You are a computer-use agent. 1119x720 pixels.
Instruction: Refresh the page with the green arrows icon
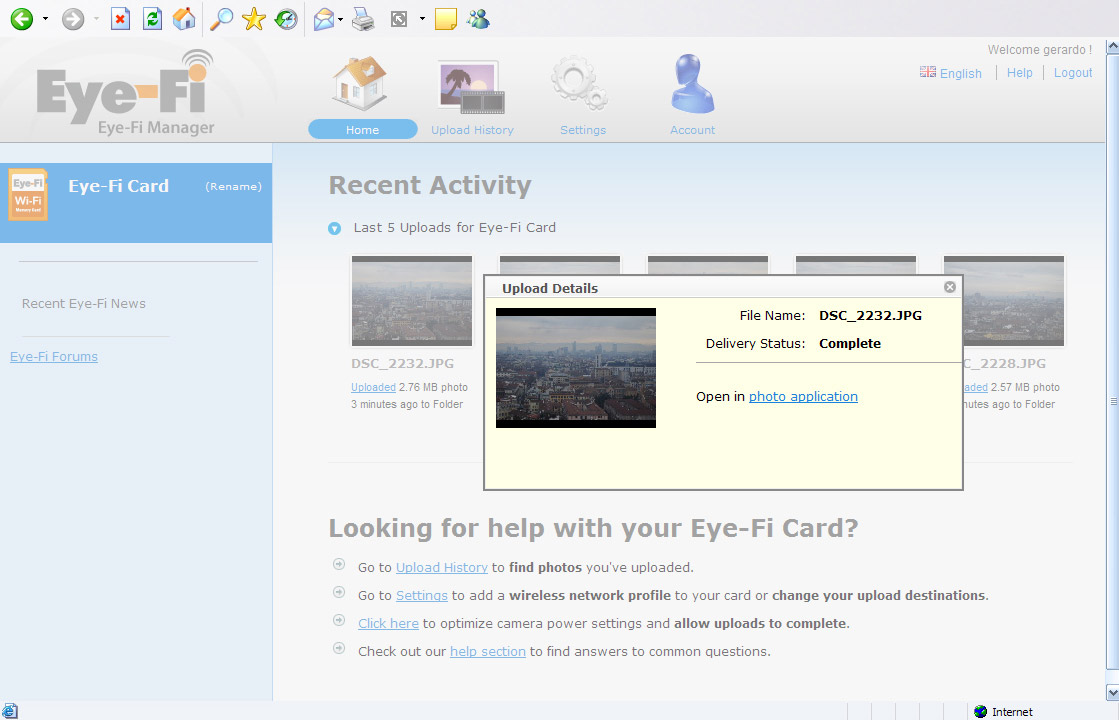pos(152,19)
